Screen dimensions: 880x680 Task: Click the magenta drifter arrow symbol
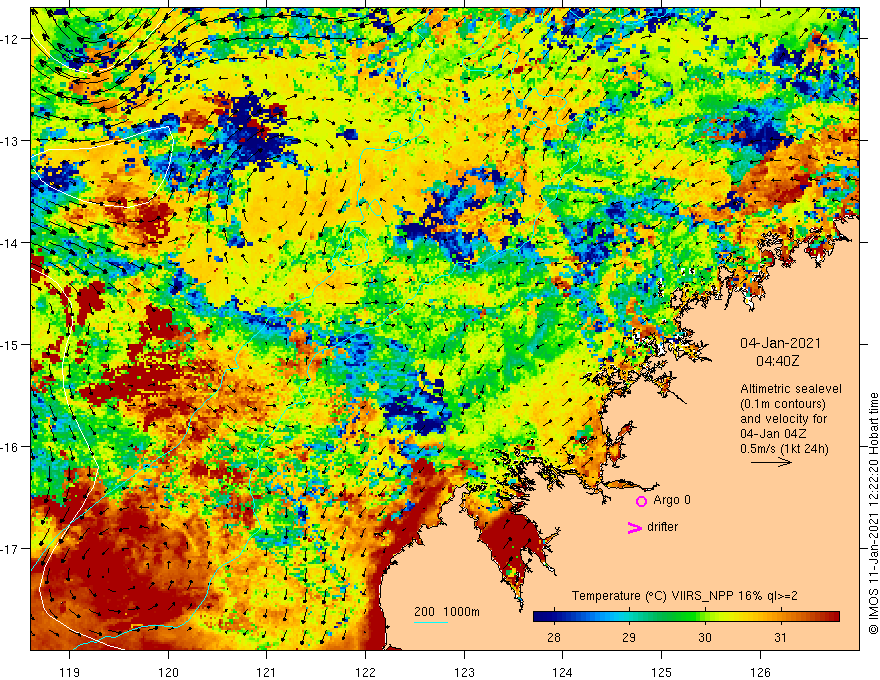tap(634, 527)
